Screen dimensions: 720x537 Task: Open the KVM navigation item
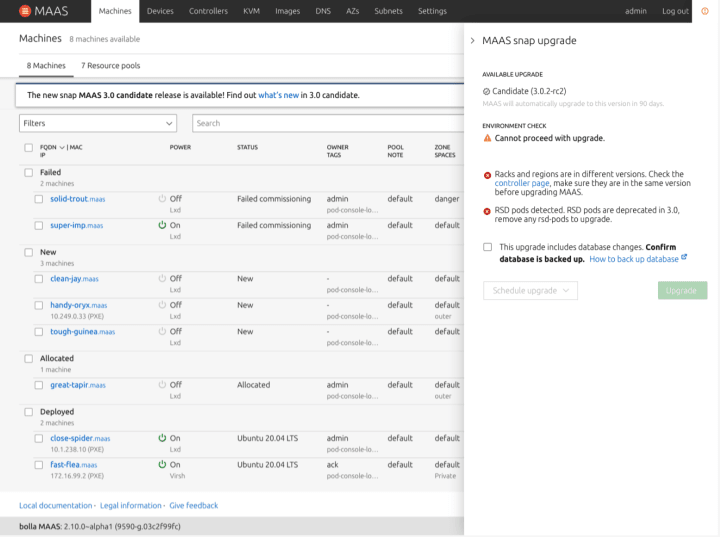252,11
